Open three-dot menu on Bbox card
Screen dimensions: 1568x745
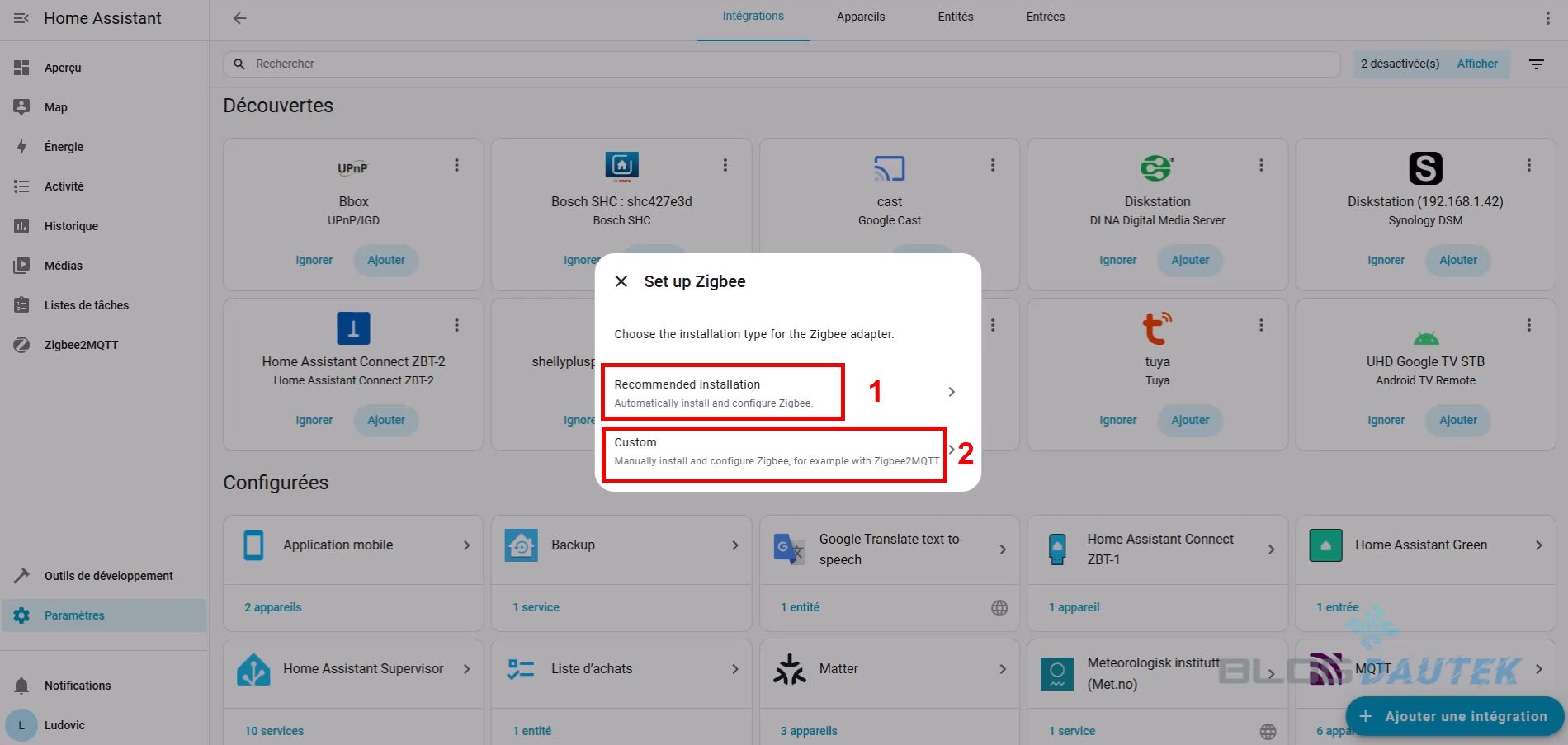456,165
